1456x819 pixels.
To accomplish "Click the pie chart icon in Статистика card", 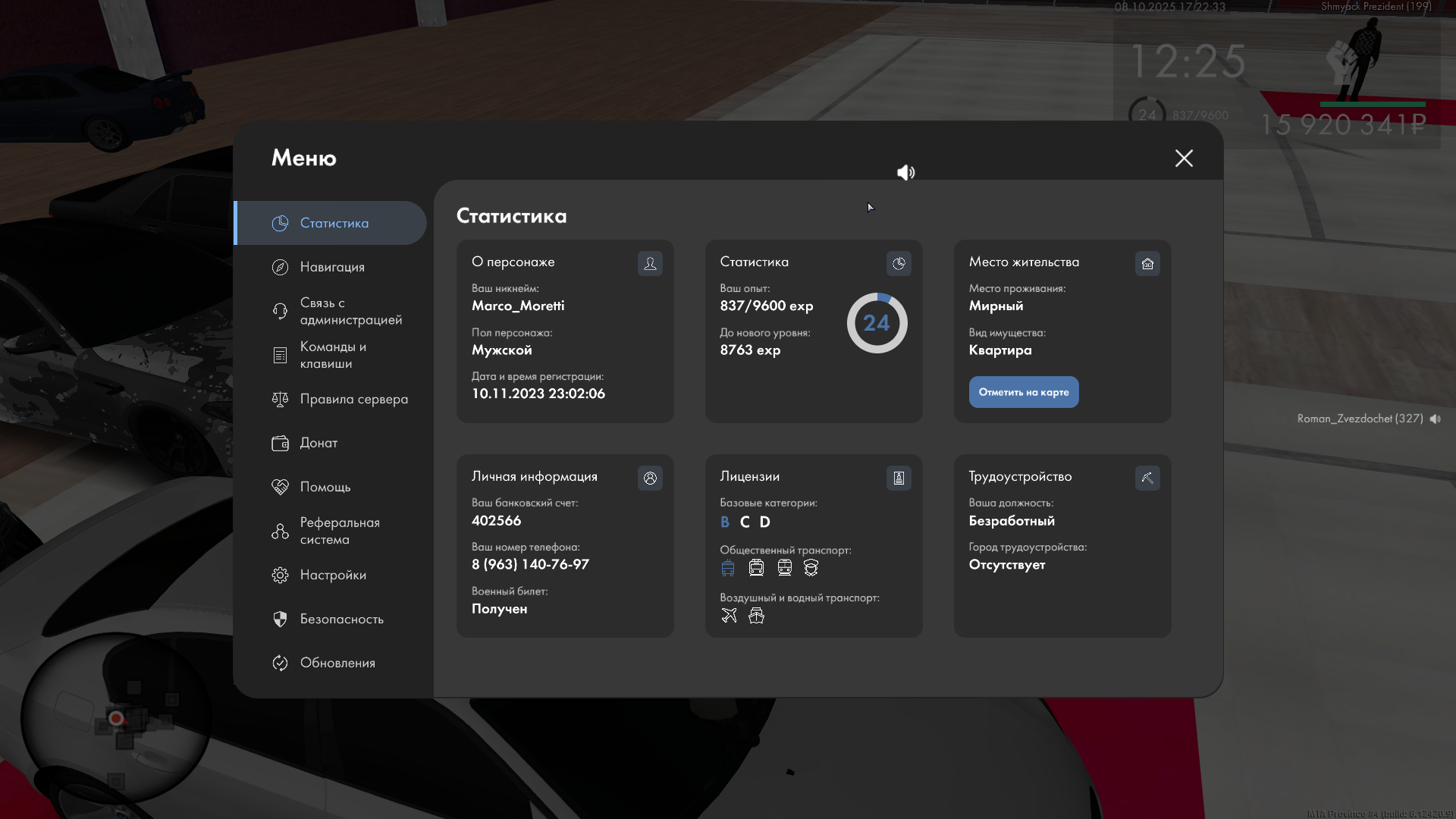I will pyautogui.click(x=899, y=263).
